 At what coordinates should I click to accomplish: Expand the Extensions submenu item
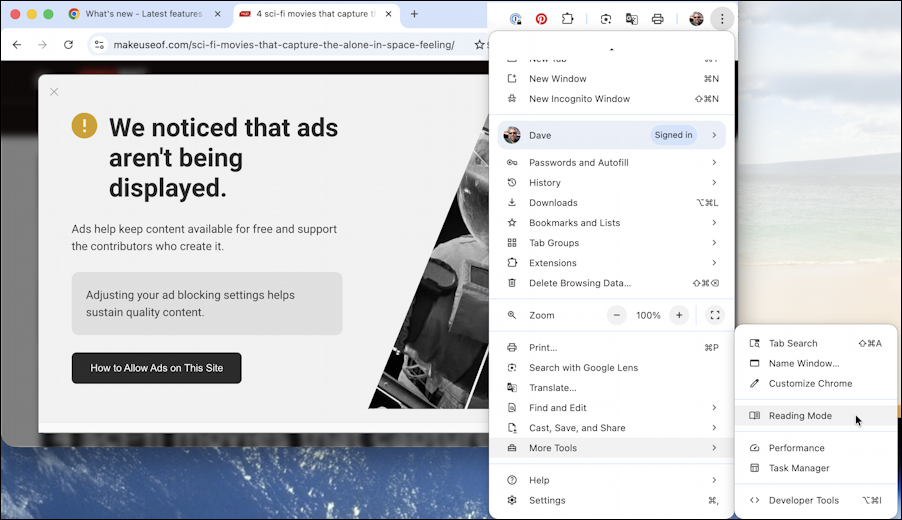click(612, 263)
